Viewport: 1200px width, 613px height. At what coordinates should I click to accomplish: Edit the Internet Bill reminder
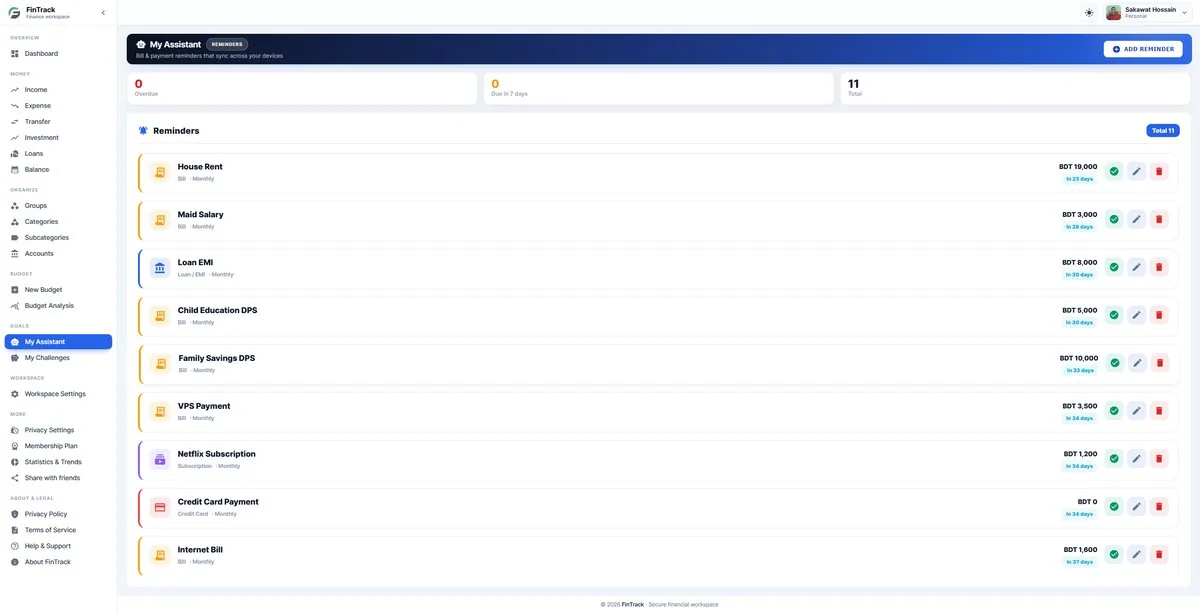tap(1137, 555)
